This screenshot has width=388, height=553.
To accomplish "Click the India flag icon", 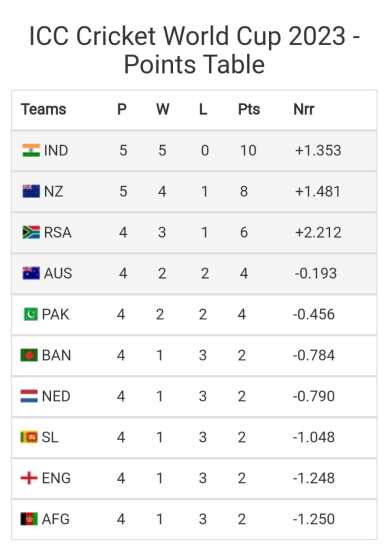I will pos(31,151).
